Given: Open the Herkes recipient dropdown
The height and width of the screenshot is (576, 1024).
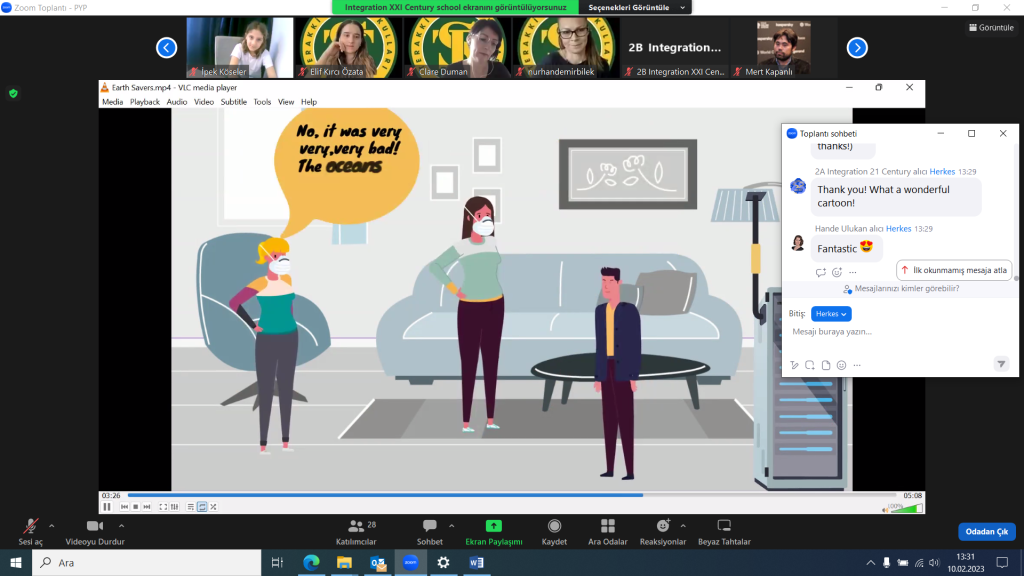Looking at the screenshot, I should coord(831,313).
